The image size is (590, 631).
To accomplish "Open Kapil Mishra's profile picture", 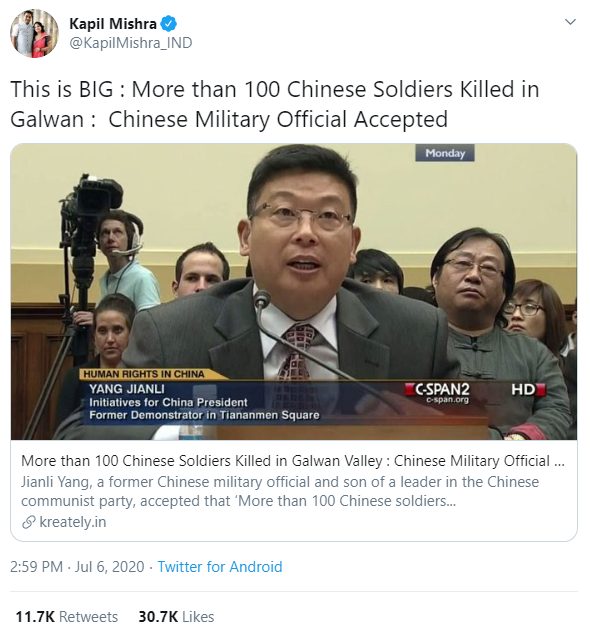I will [x=34, y=33].
